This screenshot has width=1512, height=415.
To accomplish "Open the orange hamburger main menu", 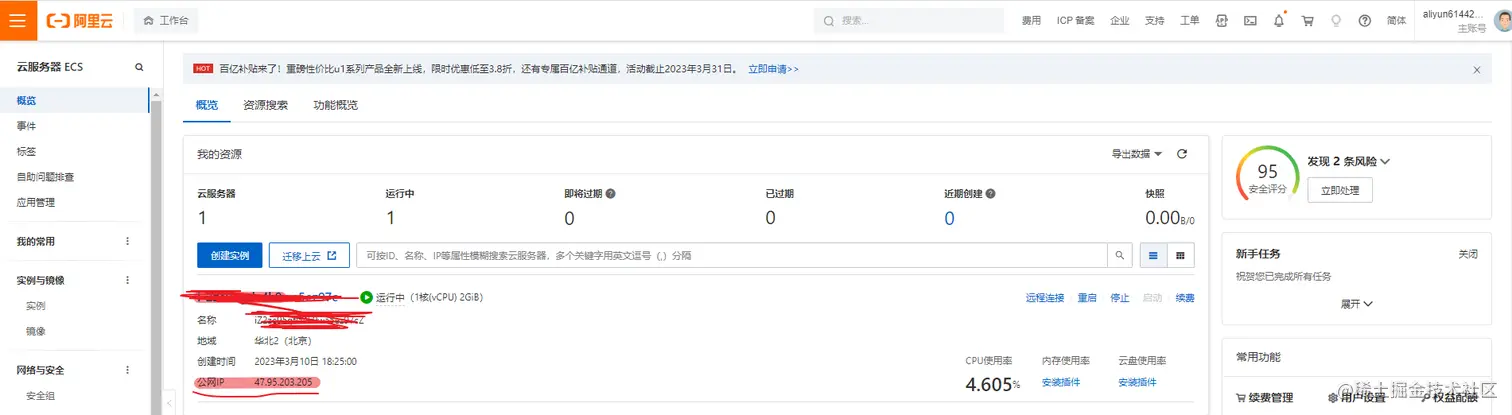I will click(x=17, y=20).
